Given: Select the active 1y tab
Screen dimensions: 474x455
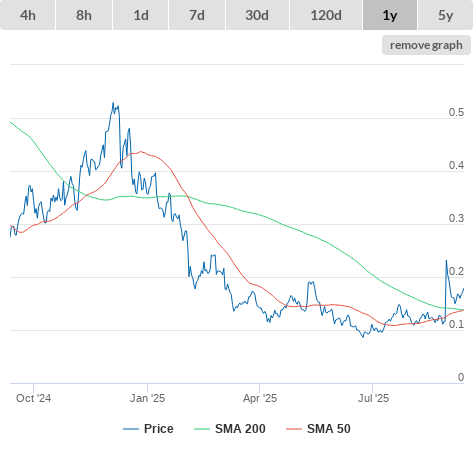Looking at the screenshot, I should (x=390, y=15).
